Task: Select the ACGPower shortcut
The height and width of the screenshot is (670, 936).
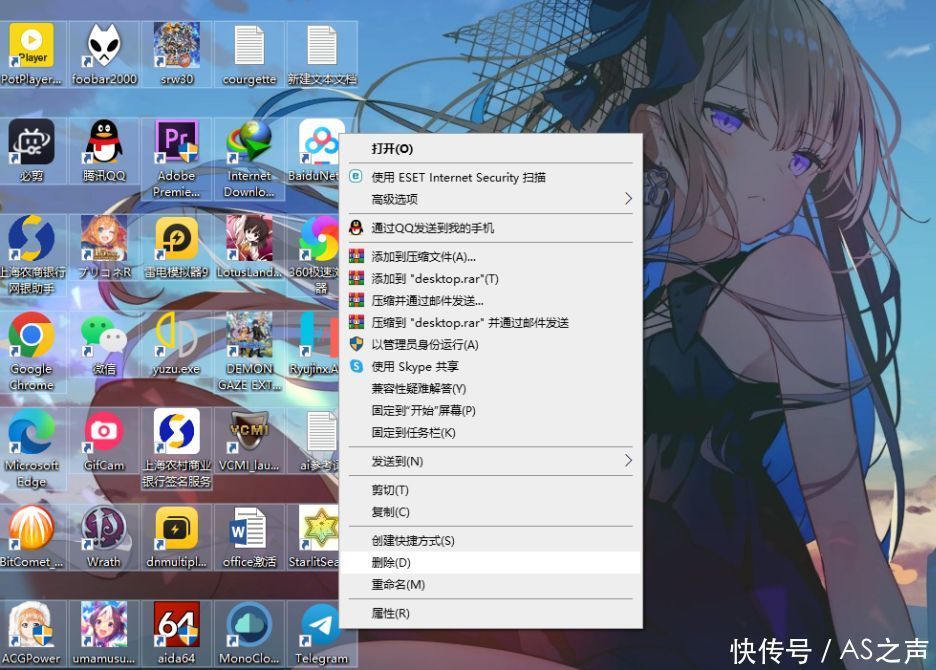Action: click(32, 634)
